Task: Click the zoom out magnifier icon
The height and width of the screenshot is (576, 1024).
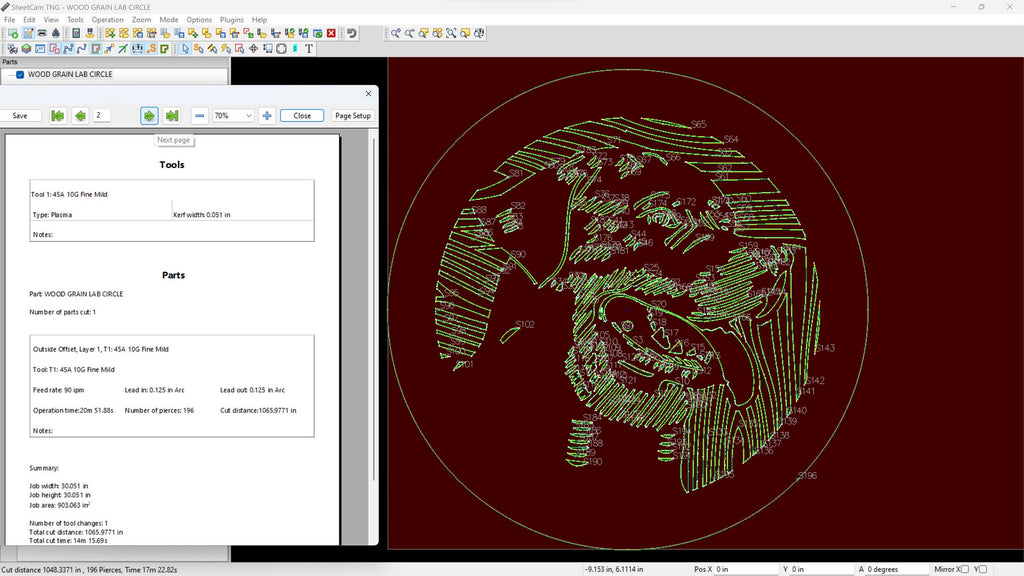Action: (x=409, y=33)
